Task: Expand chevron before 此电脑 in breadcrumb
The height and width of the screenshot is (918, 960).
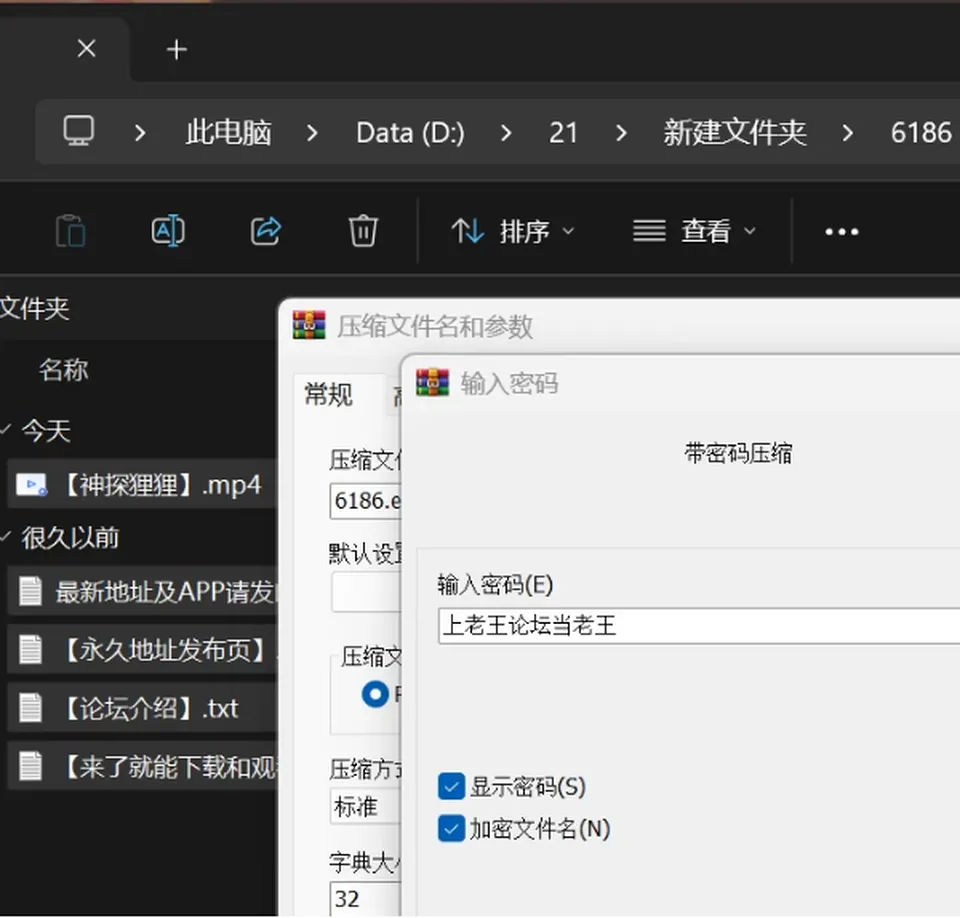Action: pyautogui.click(x=140, y=132)
